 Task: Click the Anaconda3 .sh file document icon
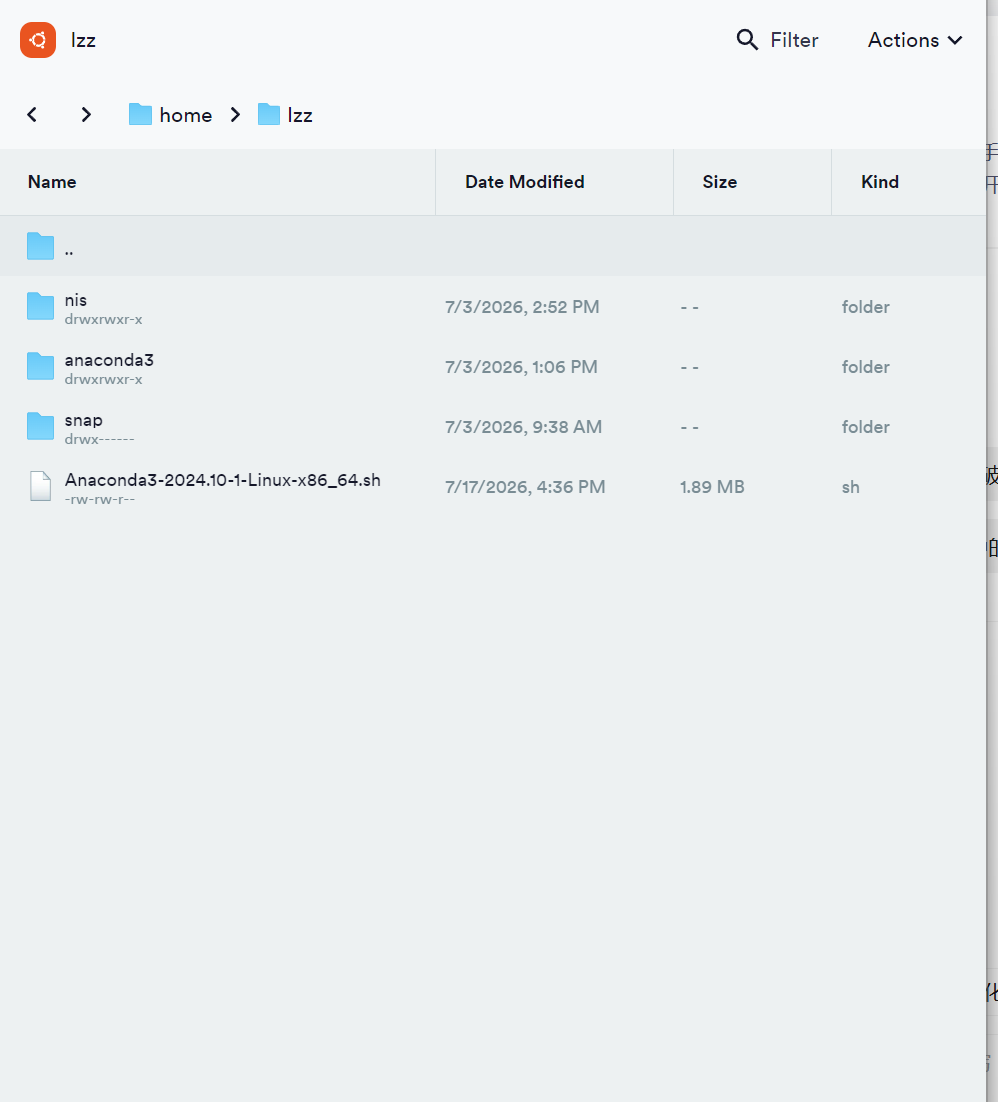(41, 486)
